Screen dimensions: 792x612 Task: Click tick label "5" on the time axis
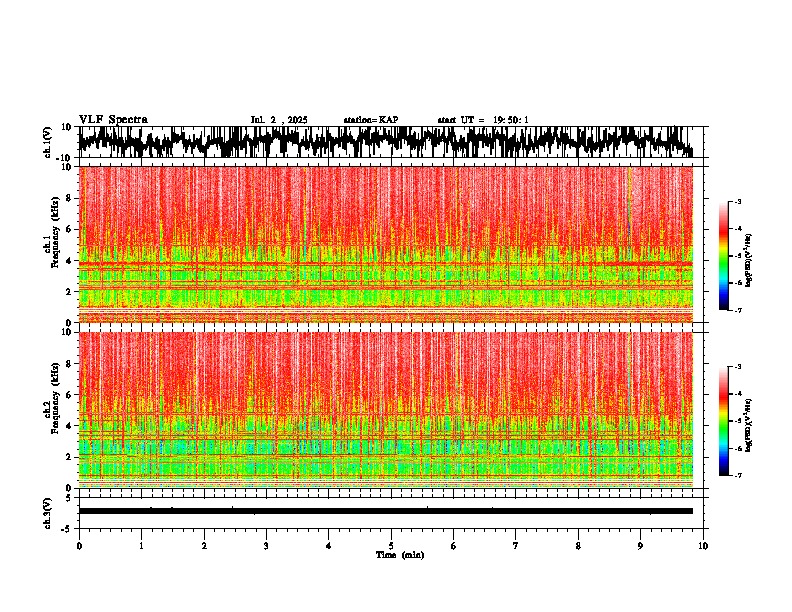point(391,546)
